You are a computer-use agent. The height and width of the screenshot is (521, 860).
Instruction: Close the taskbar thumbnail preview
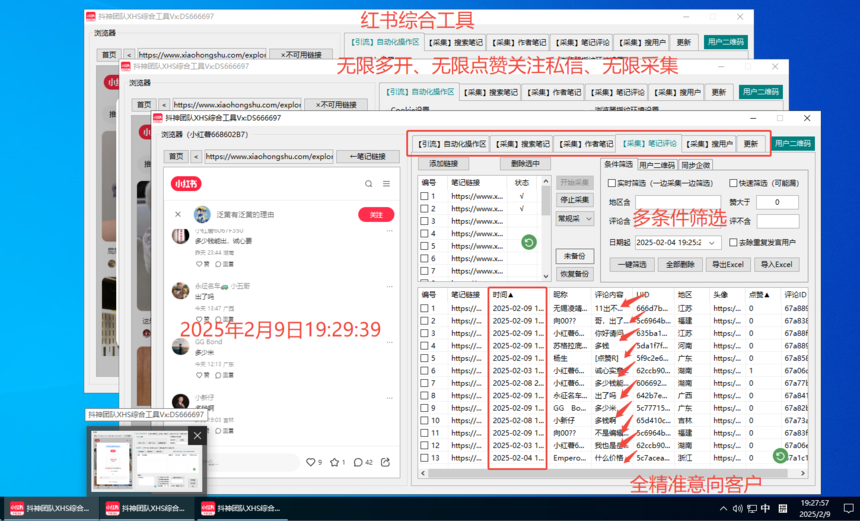click(x=197, y=436)
